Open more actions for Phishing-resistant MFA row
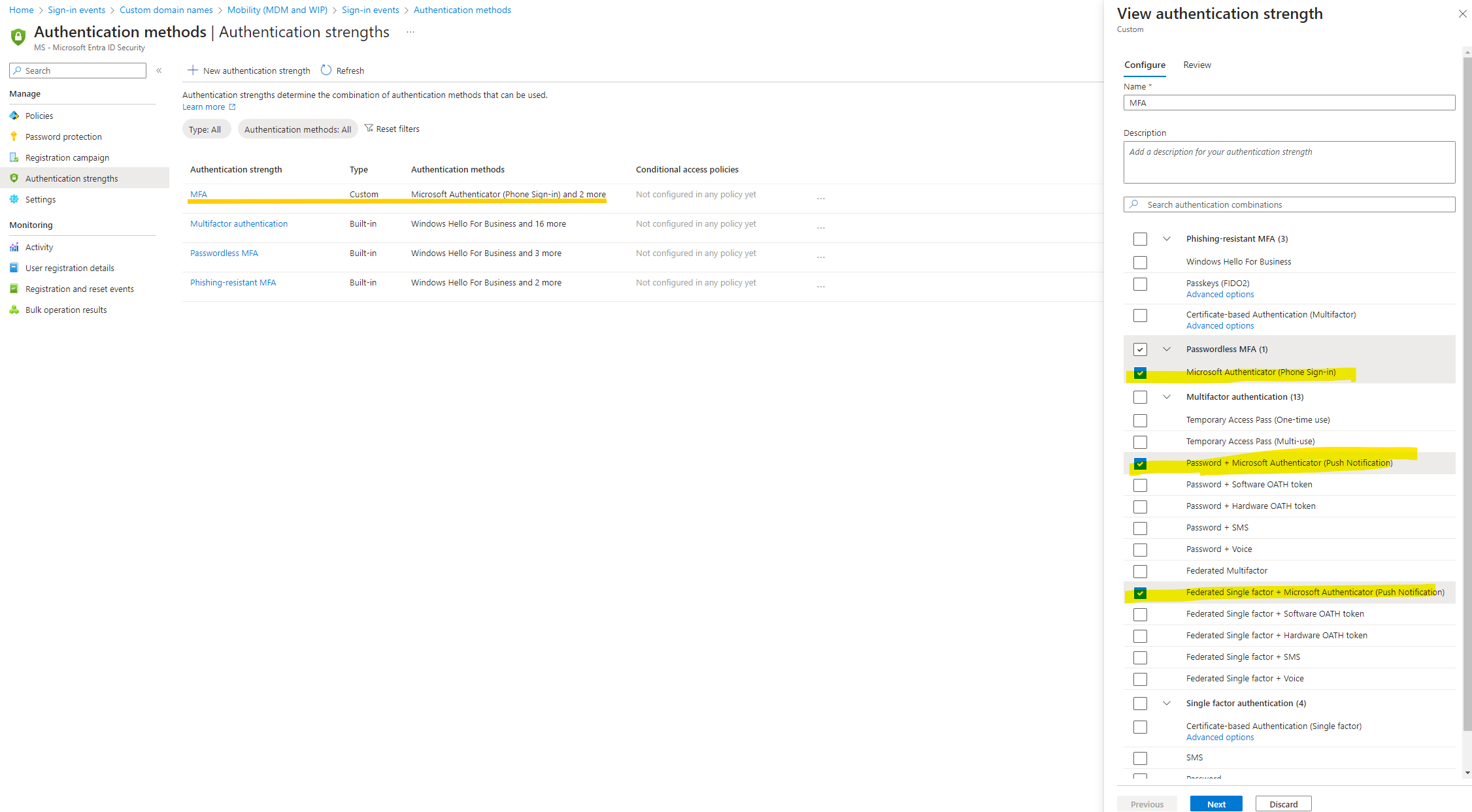The height and width of the screenshot is (812, 1472). (821, 286)
